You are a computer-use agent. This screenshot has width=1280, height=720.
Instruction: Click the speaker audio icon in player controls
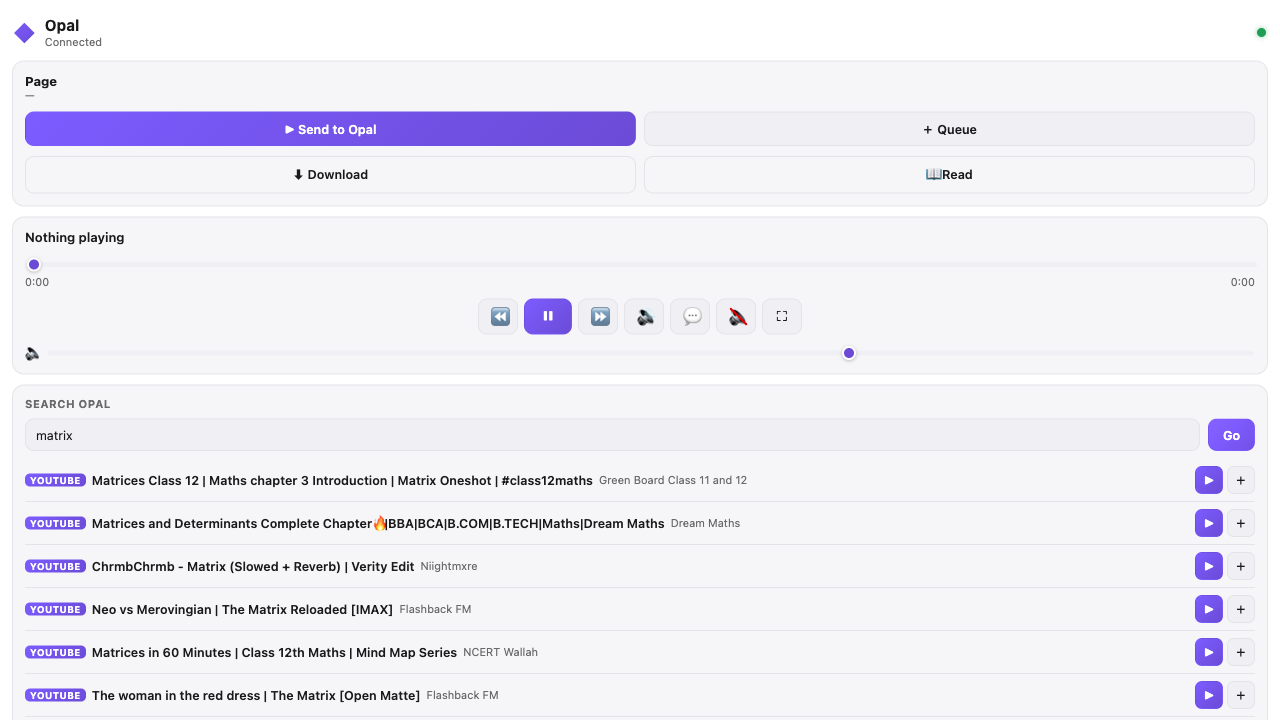(x=644, y=316)
